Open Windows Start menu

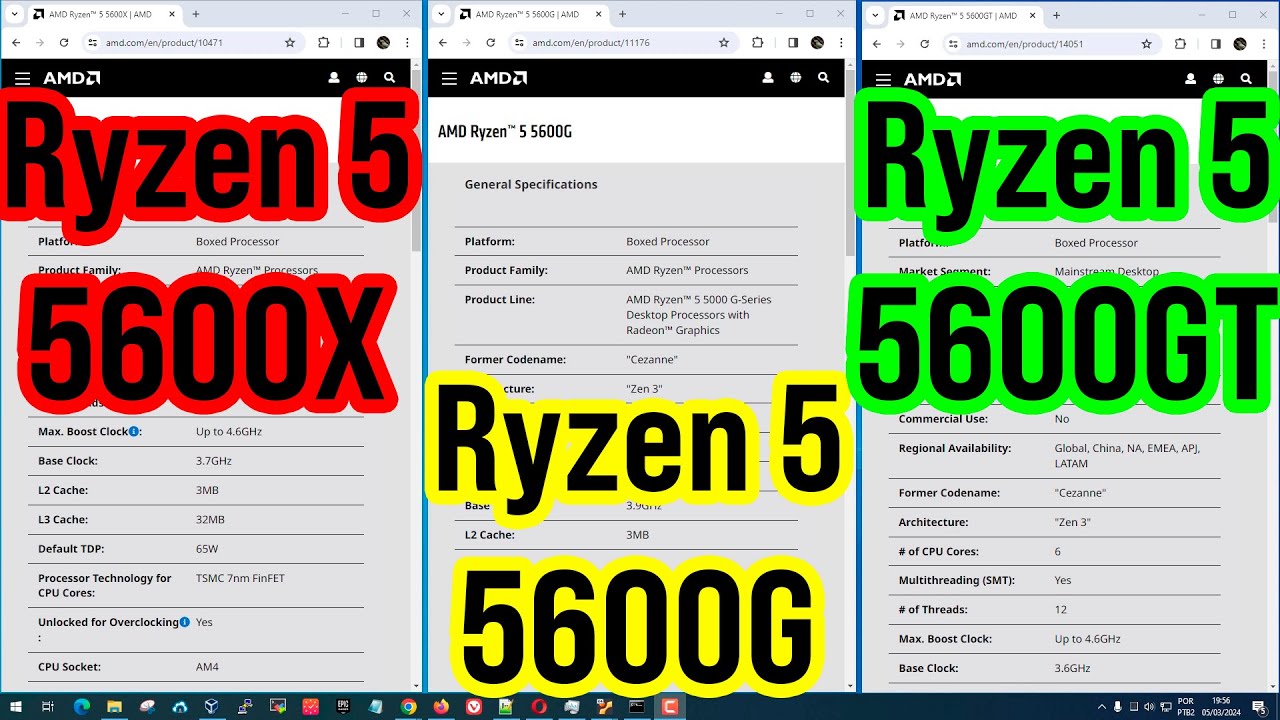[16, 707]
